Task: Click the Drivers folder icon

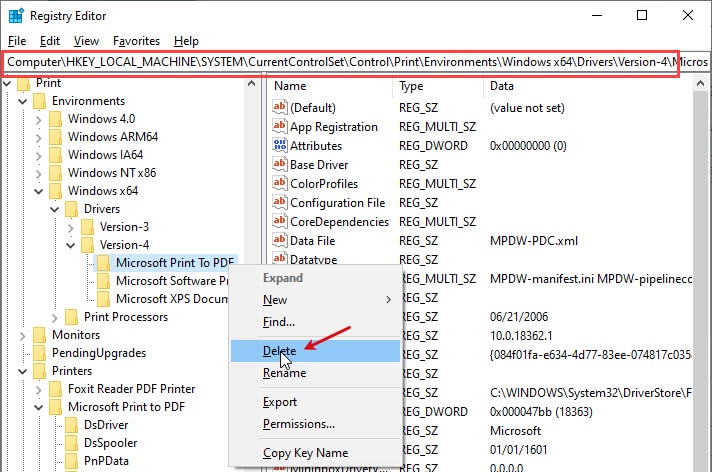Action: (x=71, y=209)
